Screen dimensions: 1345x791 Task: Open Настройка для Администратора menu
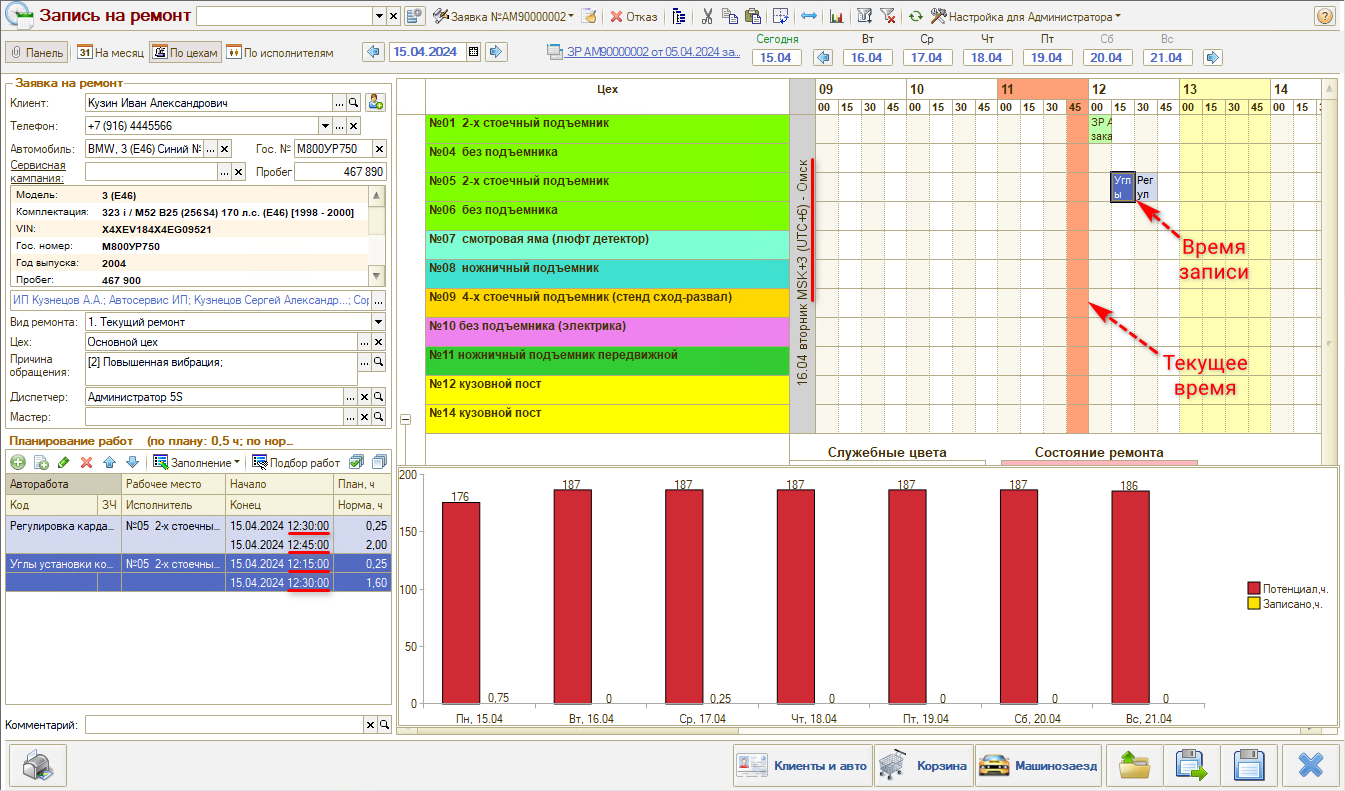(1025, 16)
